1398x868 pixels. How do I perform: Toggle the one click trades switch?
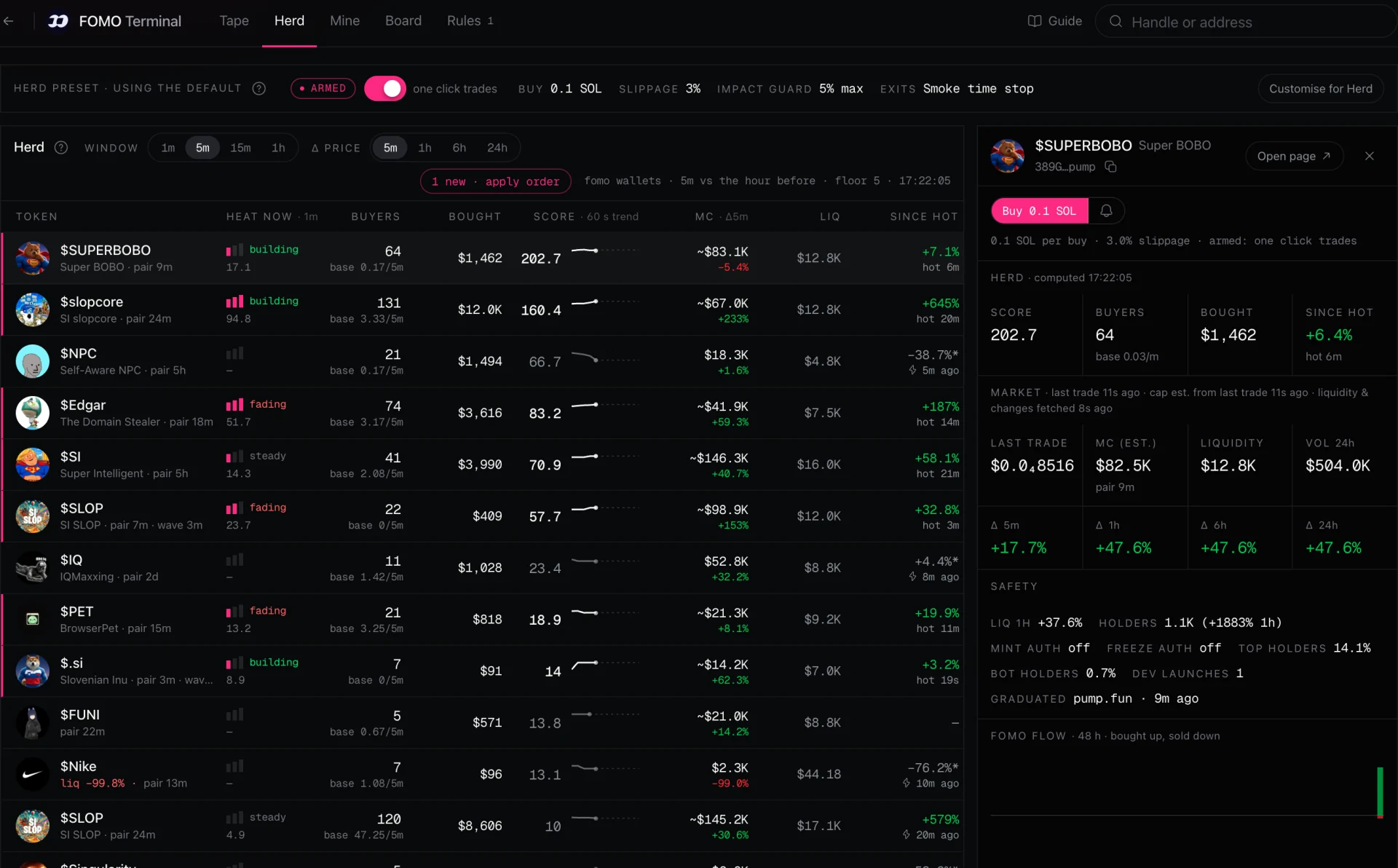pyautogui.click(x=385, y=88)
